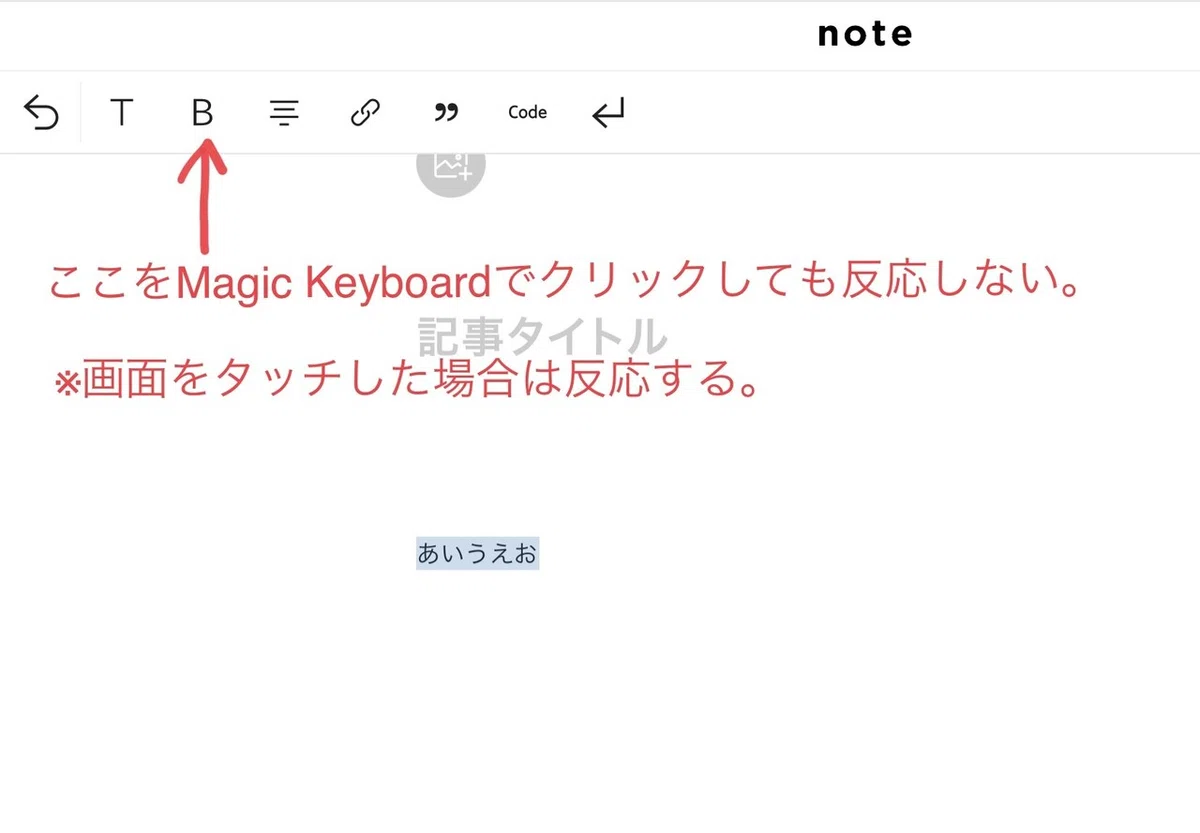The width and height of the screenshot is (1200, 833).
Task: Apply Code formatting to the selection
Action: pos(527,113)
